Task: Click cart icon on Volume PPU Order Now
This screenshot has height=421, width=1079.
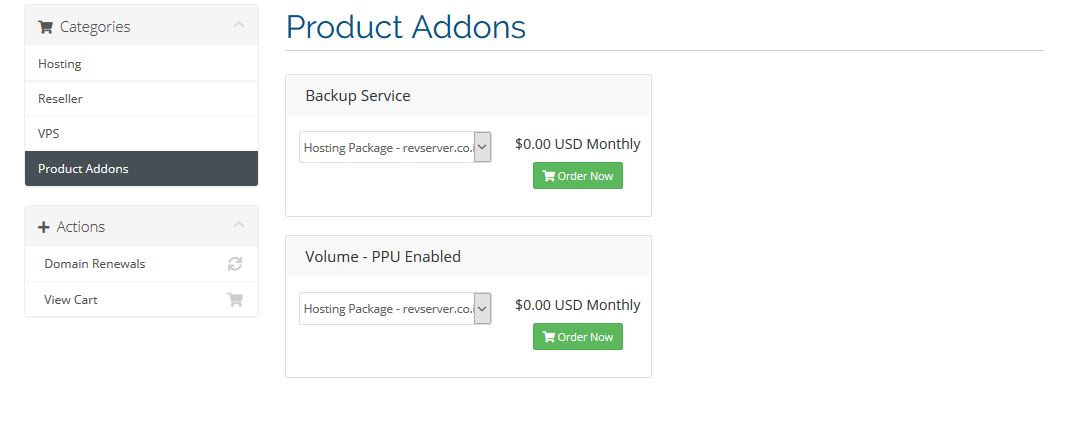Action: [x=548, y=337]
